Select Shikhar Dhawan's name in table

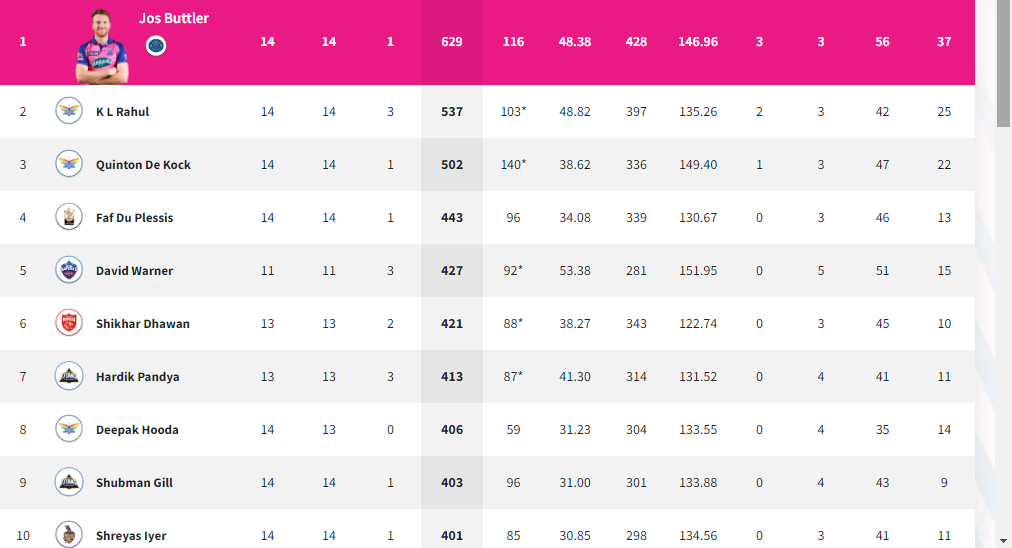pos(143,323)
